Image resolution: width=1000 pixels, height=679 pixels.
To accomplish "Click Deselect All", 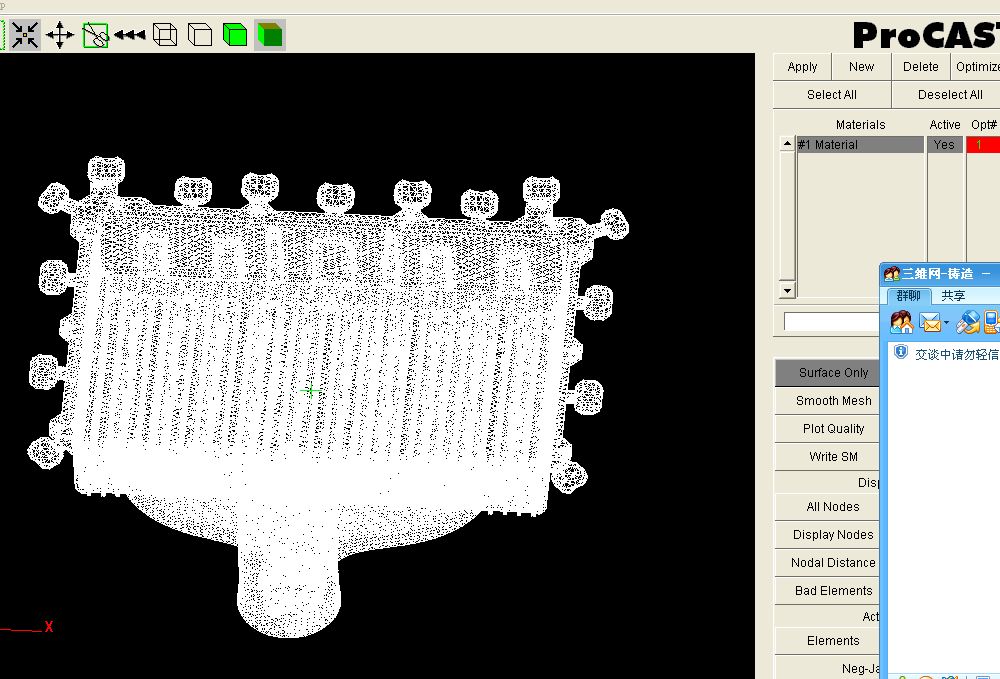I will [946, 95].
